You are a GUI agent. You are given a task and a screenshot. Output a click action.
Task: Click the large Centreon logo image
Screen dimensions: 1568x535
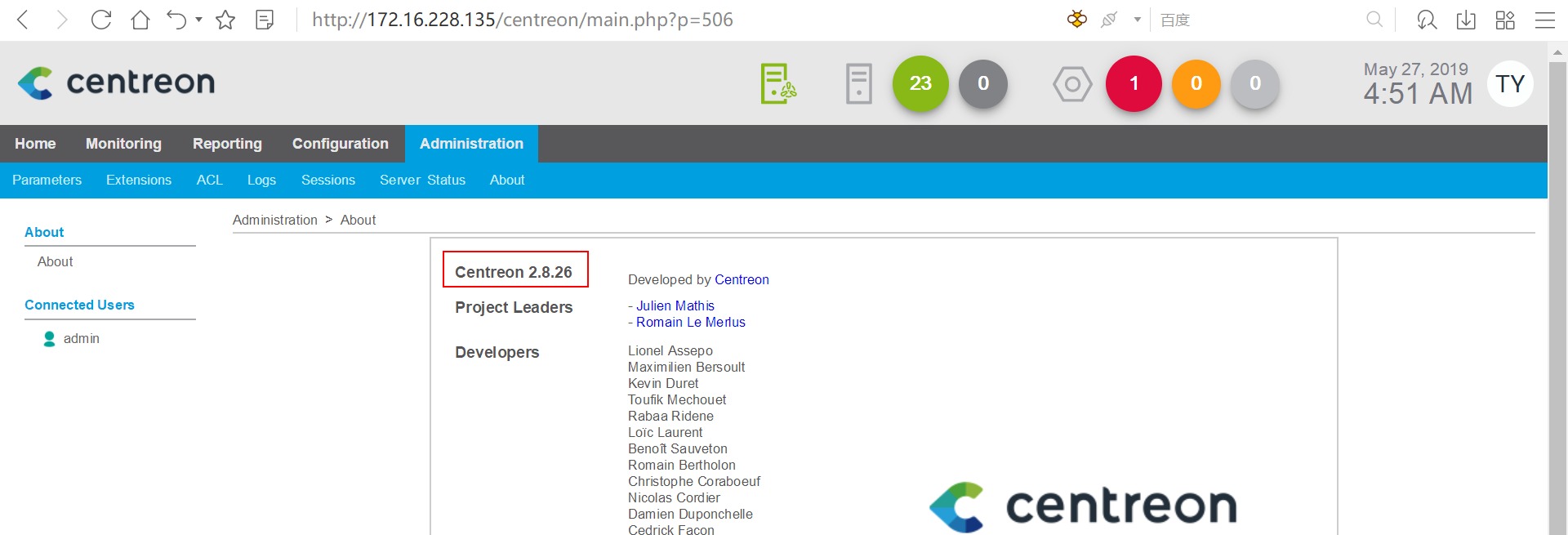1083,506
